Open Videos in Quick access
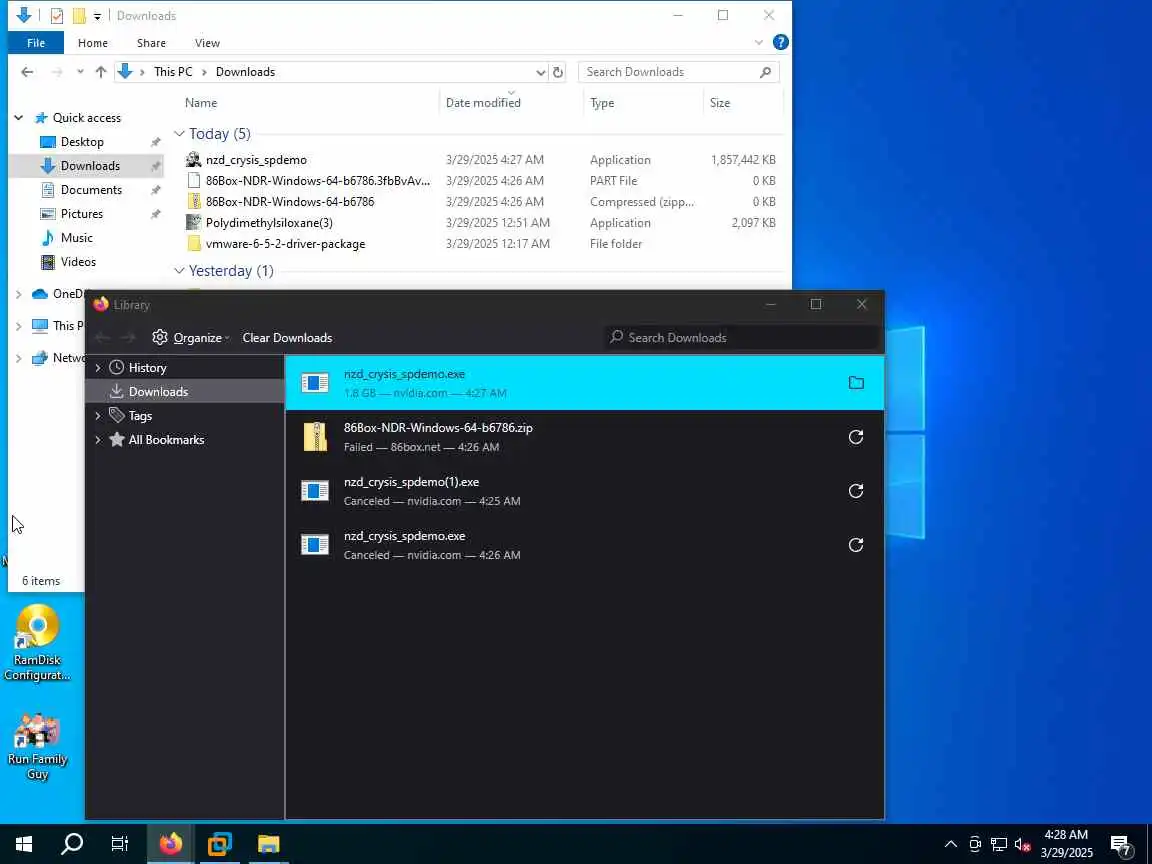1152x864 pixels. 78,262
